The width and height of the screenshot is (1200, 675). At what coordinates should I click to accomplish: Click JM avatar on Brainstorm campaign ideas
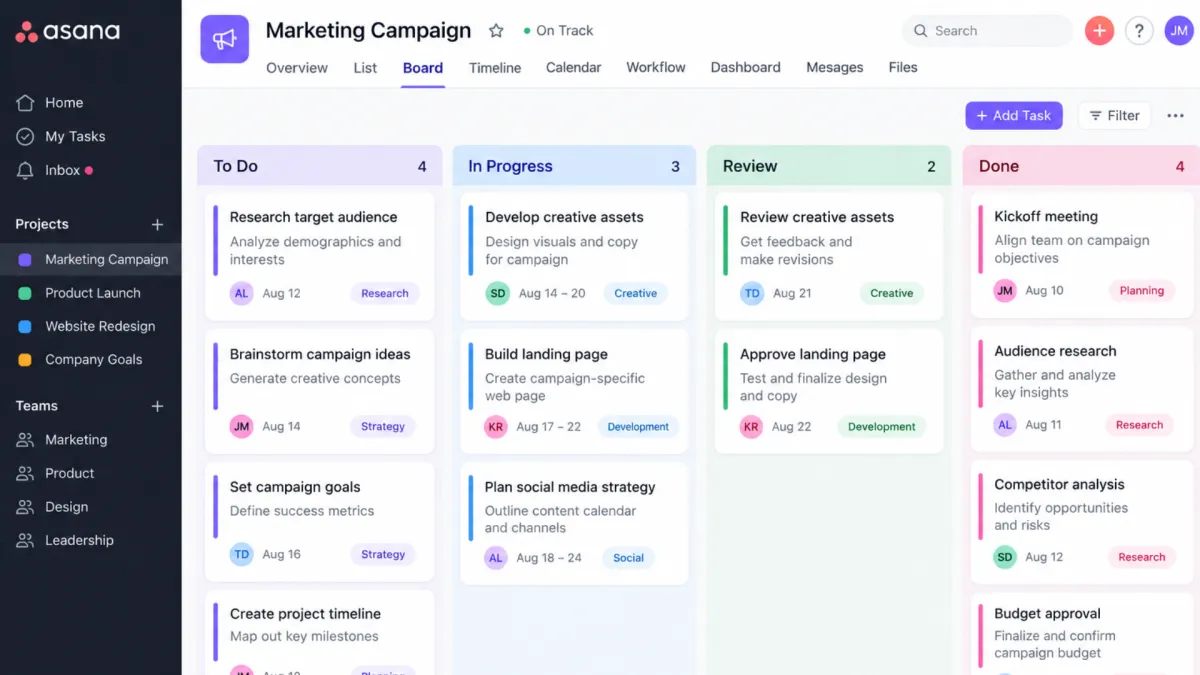click(x=241, y=426)
